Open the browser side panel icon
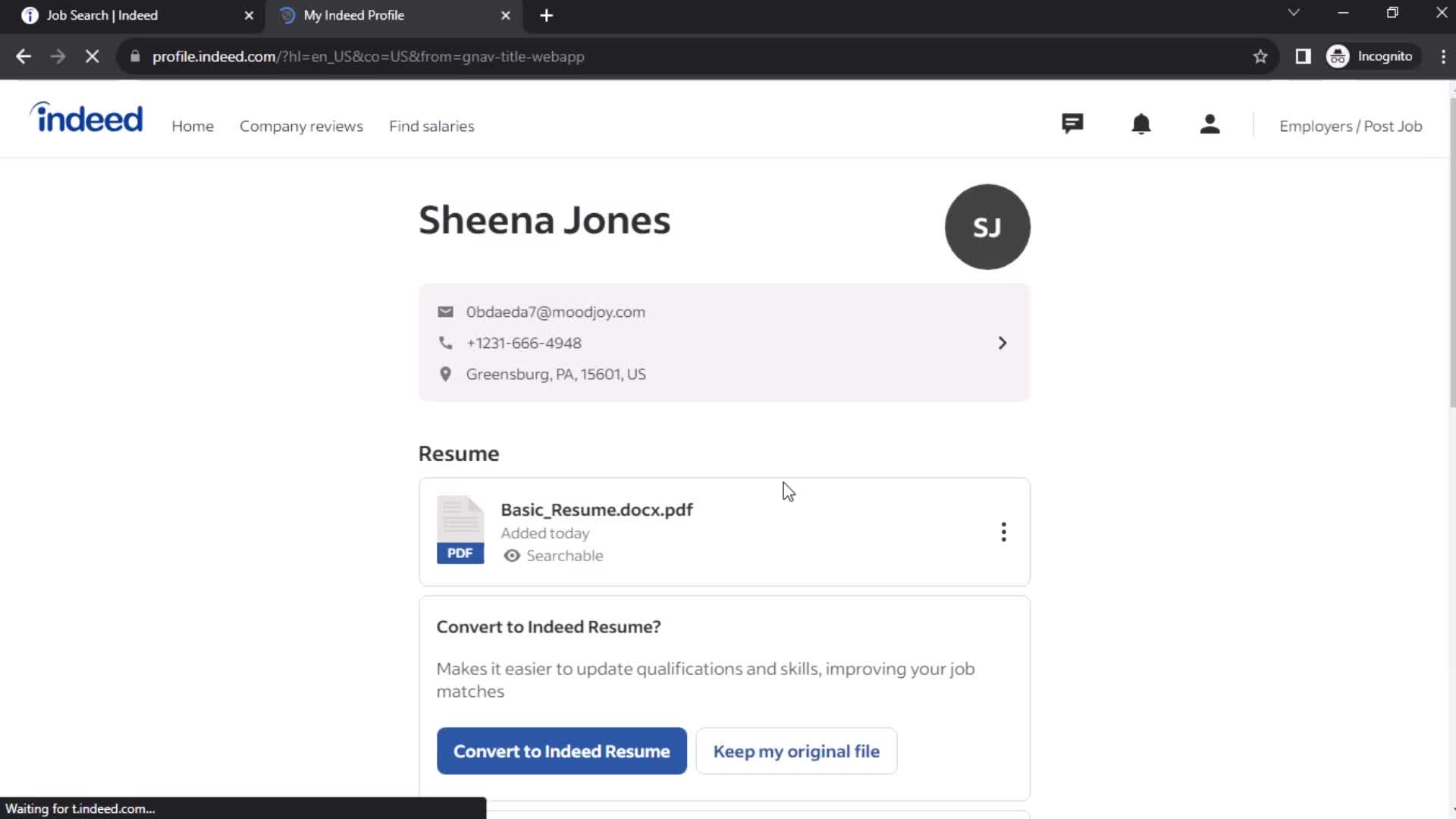The image size is (1456, 819). [x=1303, y=56]
